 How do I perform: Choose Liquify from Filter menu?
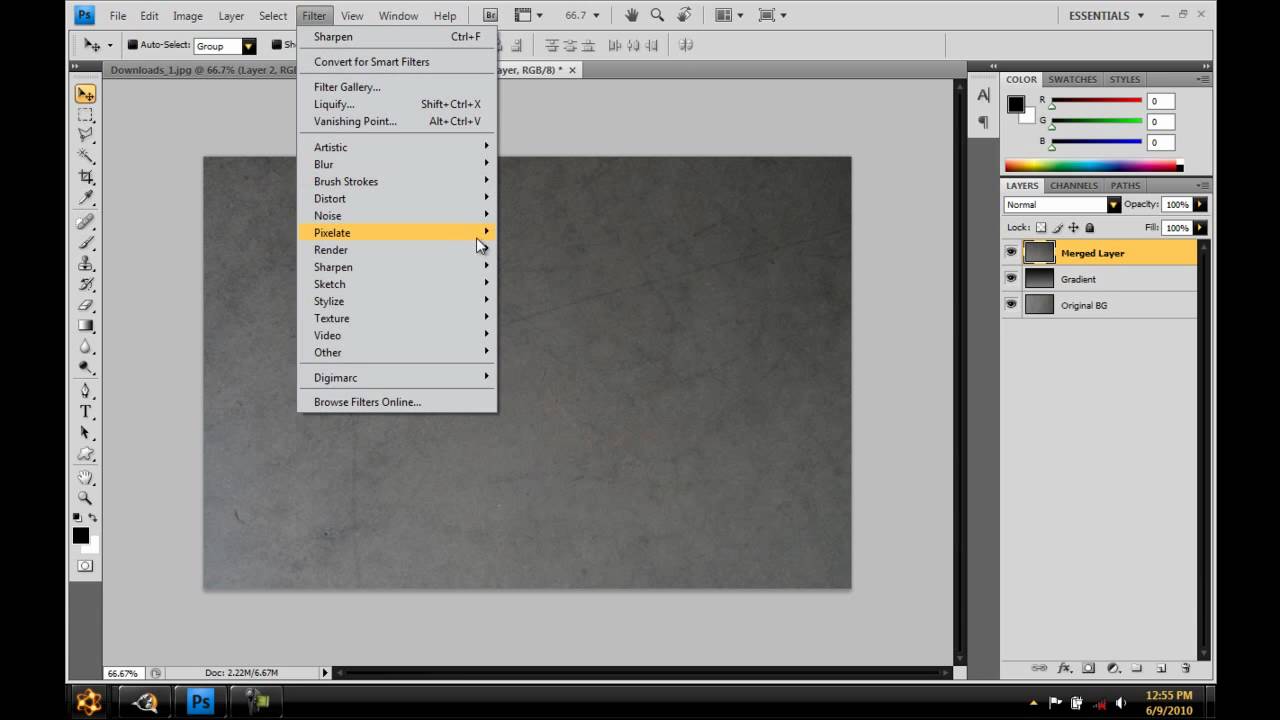397,104
